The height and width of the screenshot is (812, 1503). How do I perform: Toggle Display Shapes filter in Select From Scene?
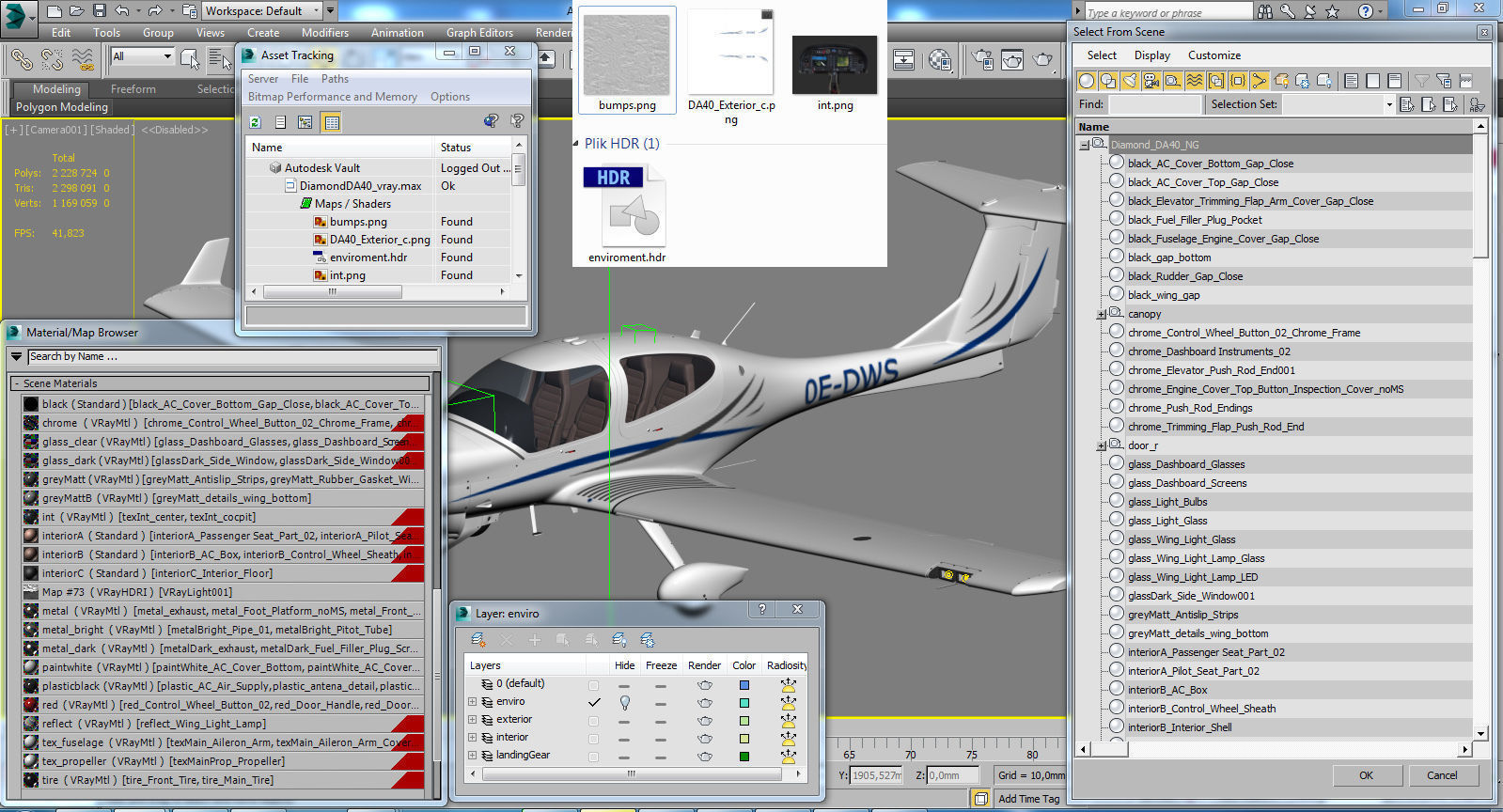1108,81
